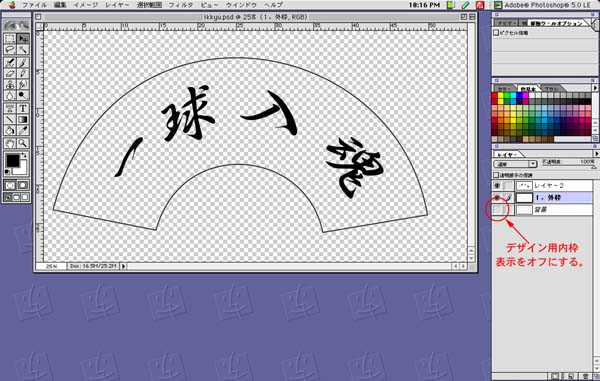Select the 1. 外枠 layer row
The image size is (600, 381).
click(542, 198)
